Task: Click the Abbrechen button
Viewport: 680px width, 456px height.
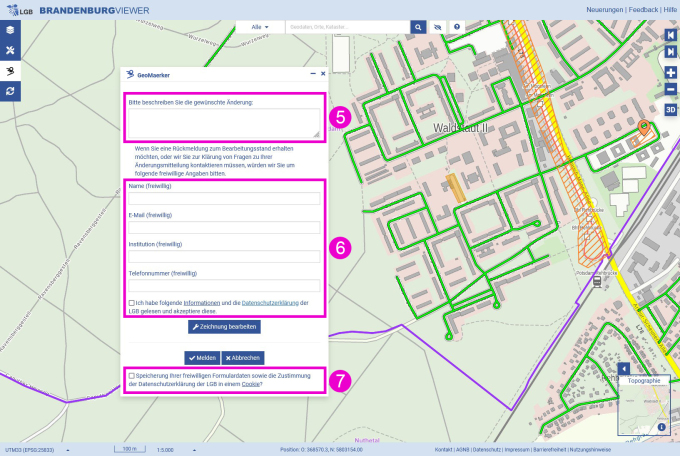Action: pyautogui.click(x=243, y=358)
